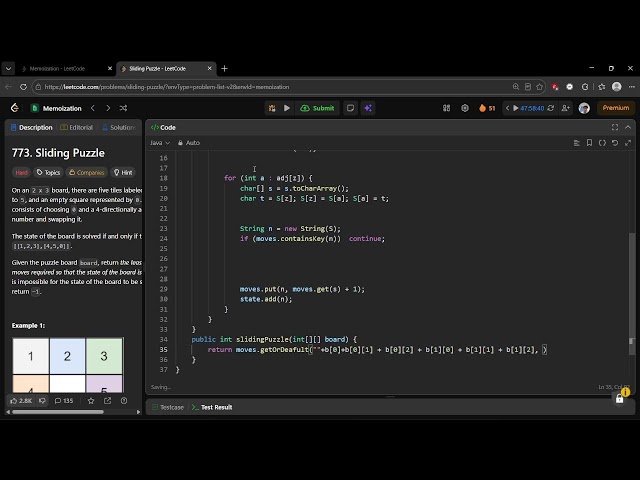The height and width of the screenshot is (480, 640).
Task: Share the problem link icon
Action: 107,401
